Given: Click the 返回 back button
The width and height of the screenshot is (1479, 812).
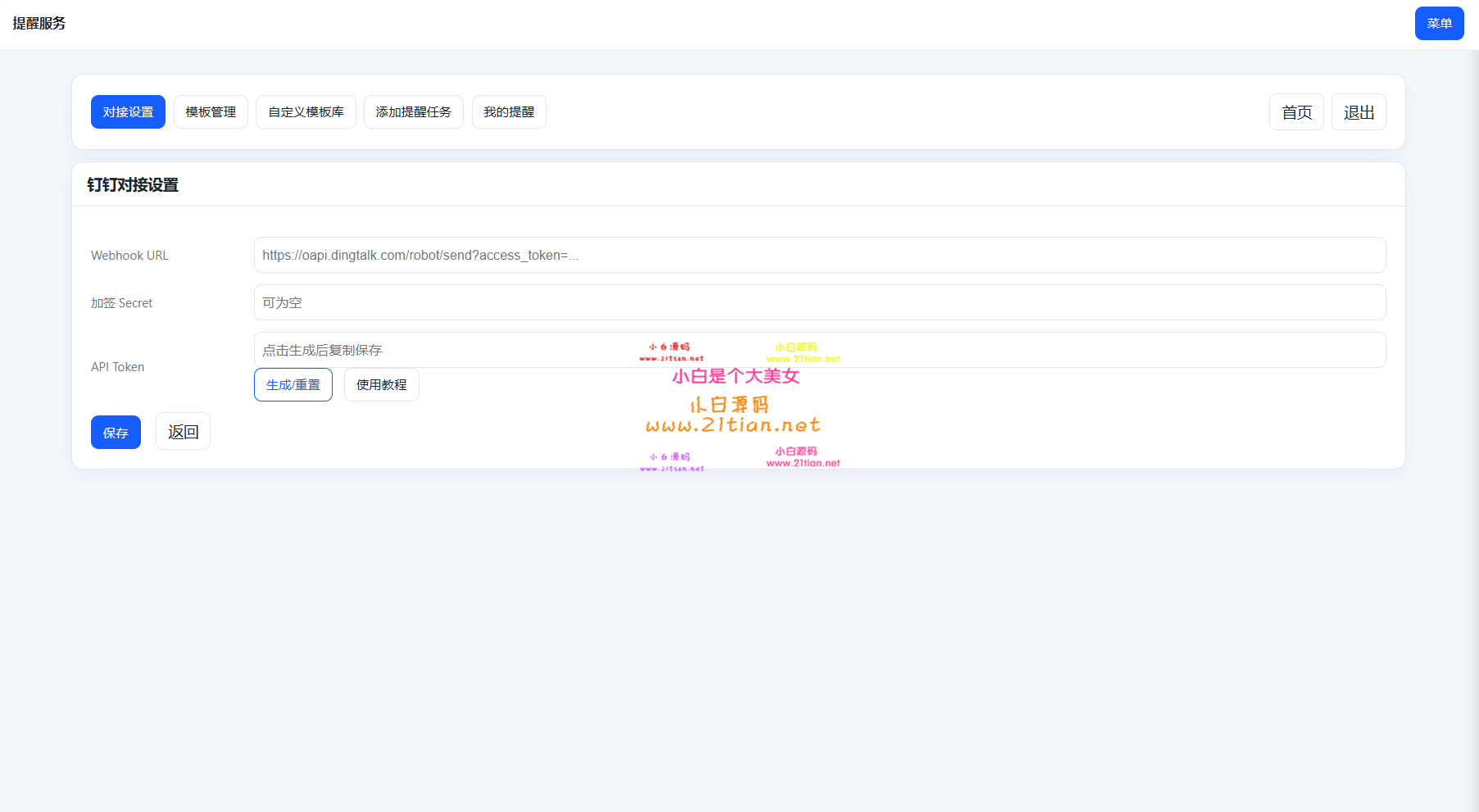Looking at the screenshot, I should pos(183,432).
